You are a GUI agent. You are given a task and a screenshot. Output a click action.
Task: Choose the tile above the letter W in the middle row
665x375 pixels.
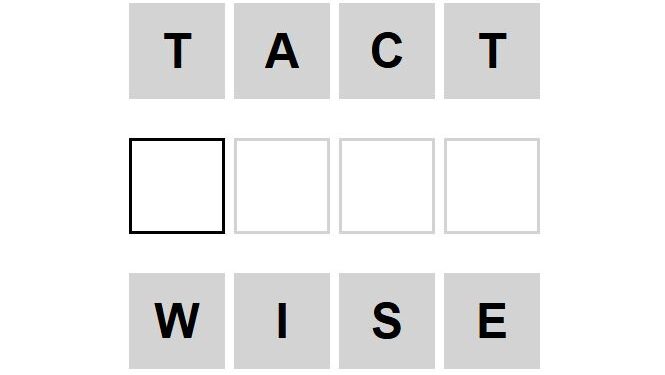tap(177, 186)
